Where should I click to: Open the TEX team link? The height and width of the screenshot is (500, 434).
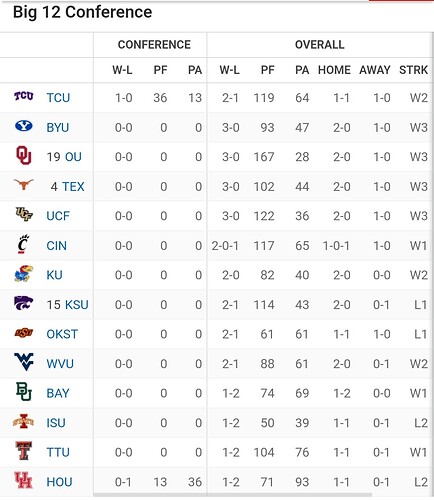tap(73, 187)
